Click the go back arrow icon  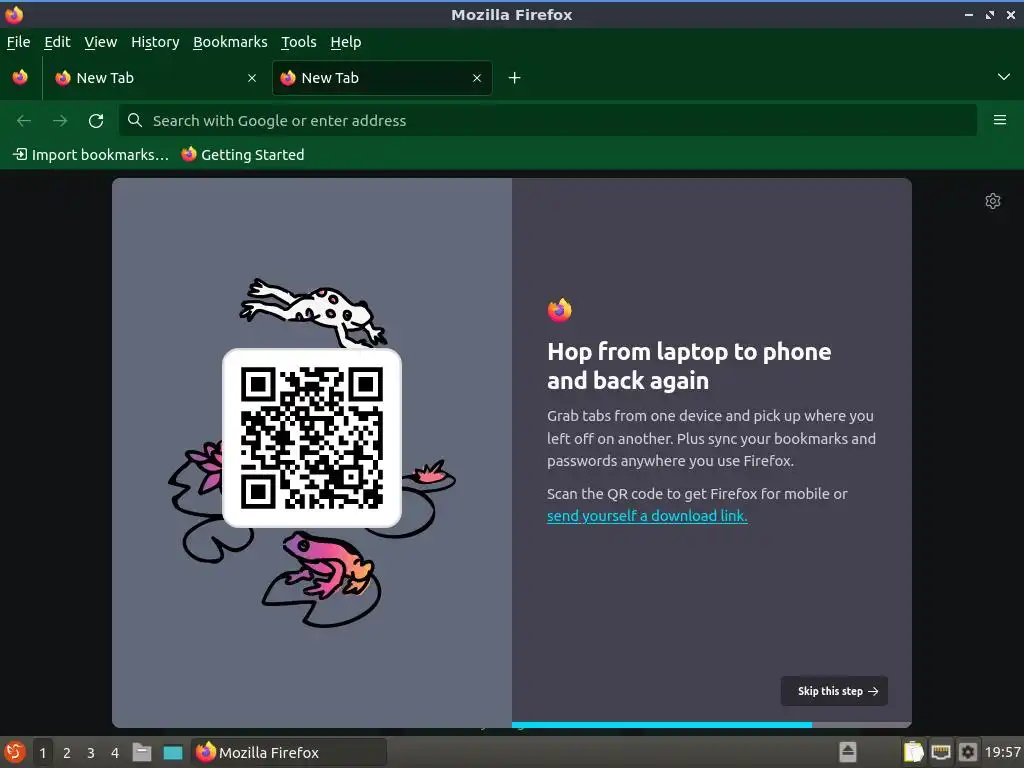point(24,121)
